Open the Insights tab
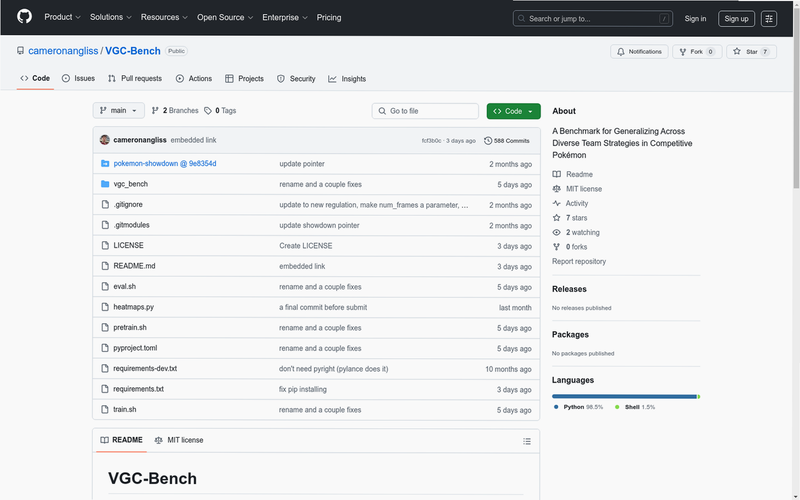The height and width of the screenshot is (500, 800). click(x=347, y=79)
